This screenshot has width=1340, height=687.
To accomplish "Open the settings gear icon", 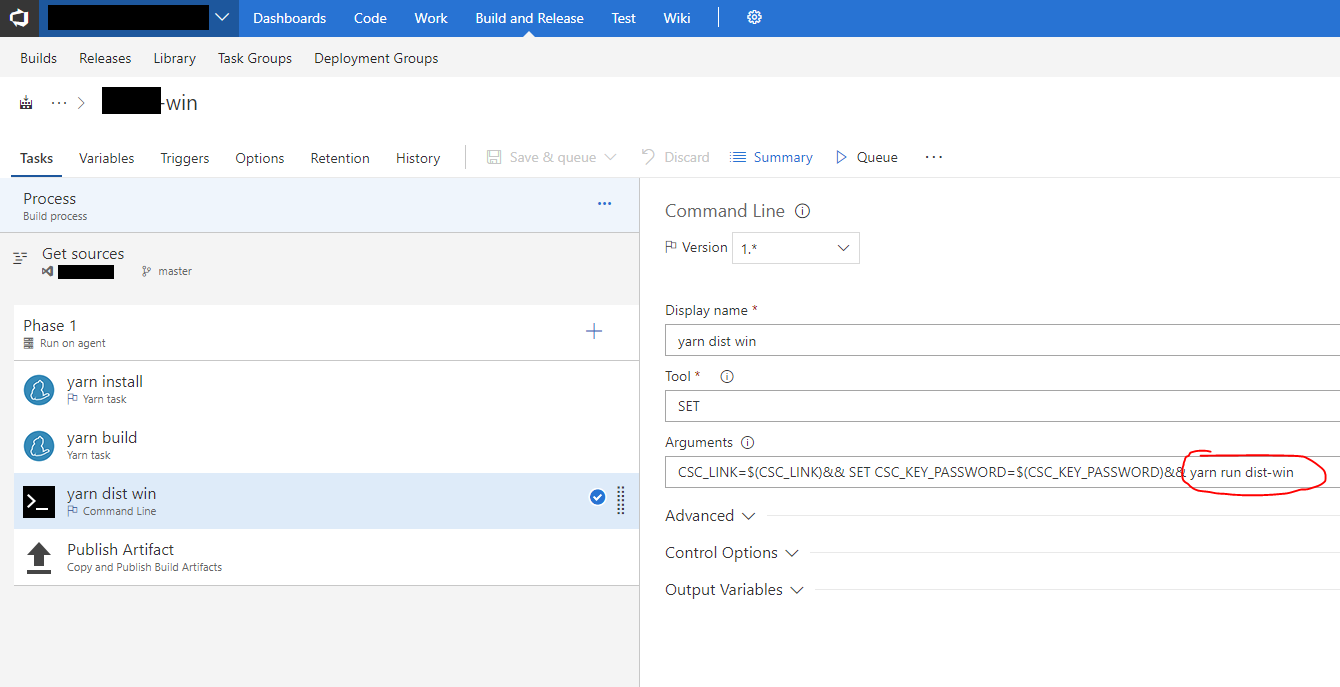I will 754,18.
